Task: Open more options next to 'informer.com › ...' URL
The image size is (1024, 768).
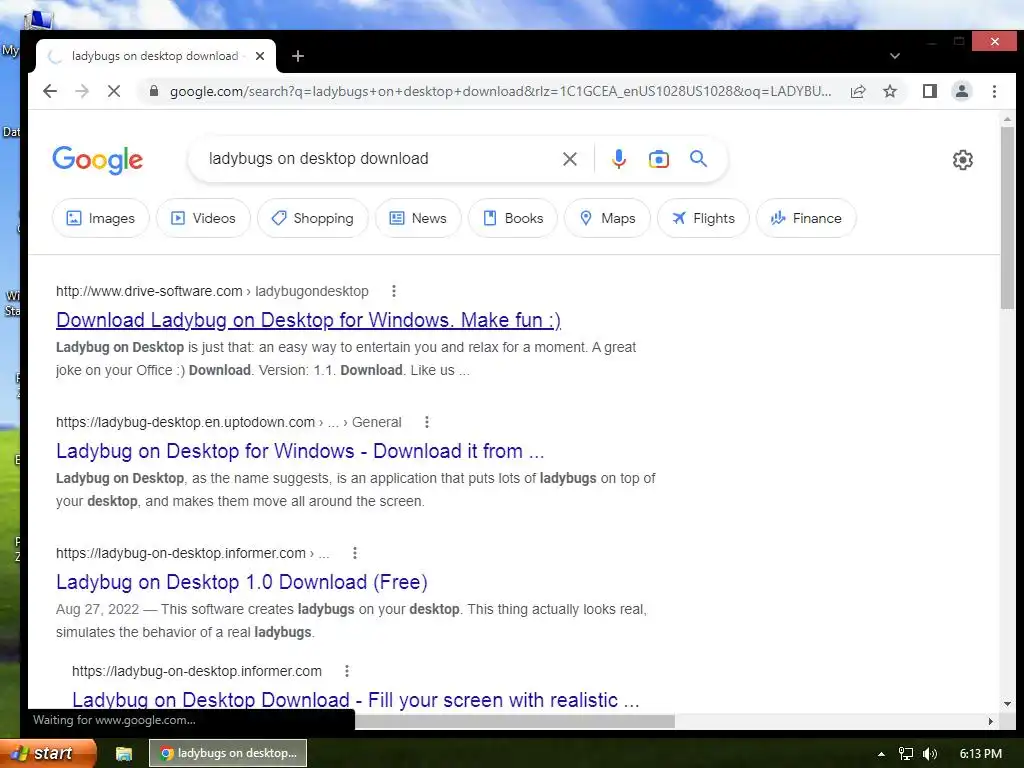Action: click(x=355, y=553)
